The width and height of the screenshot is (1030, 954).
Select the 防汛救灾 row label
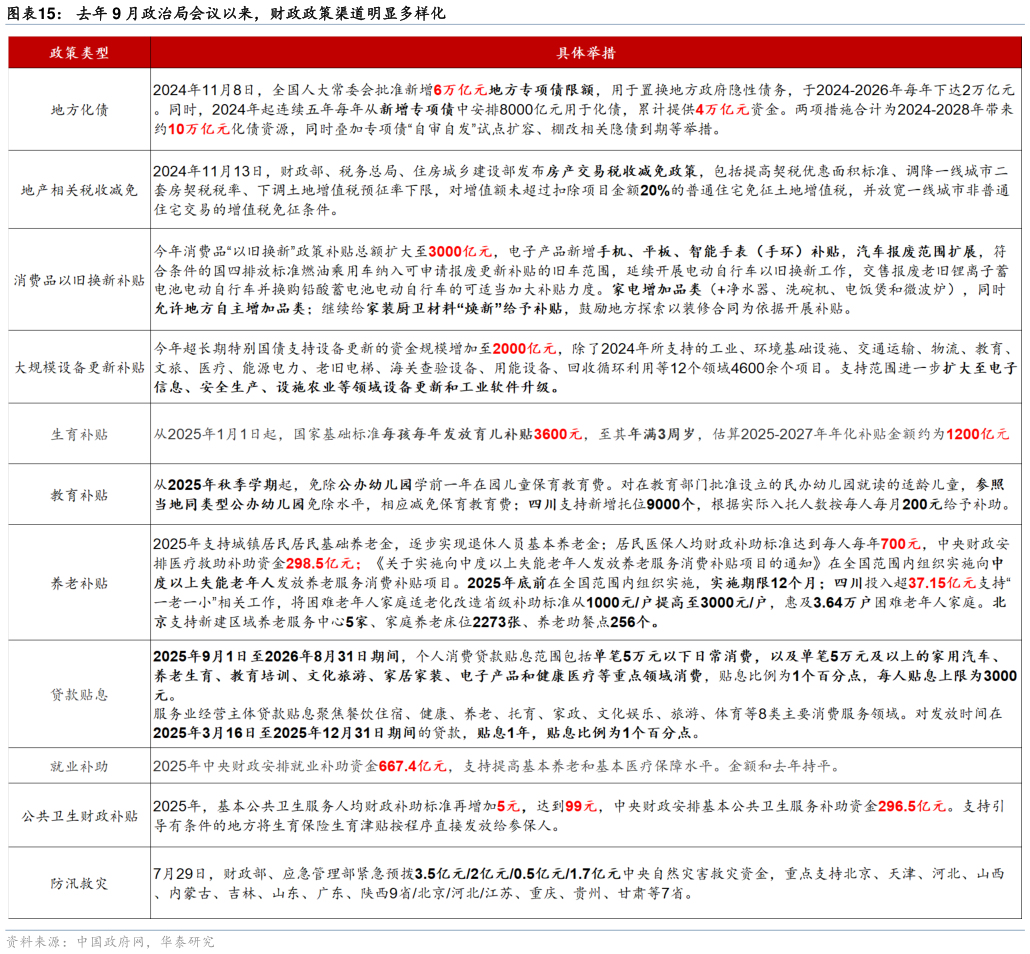79,883
